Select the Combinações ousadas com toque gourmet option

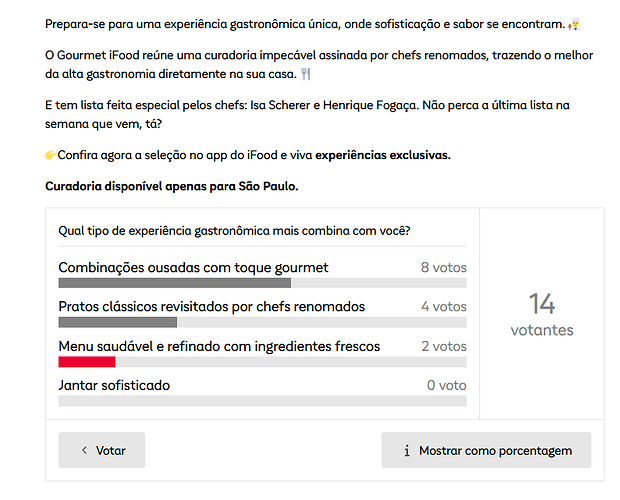point(193,267)
